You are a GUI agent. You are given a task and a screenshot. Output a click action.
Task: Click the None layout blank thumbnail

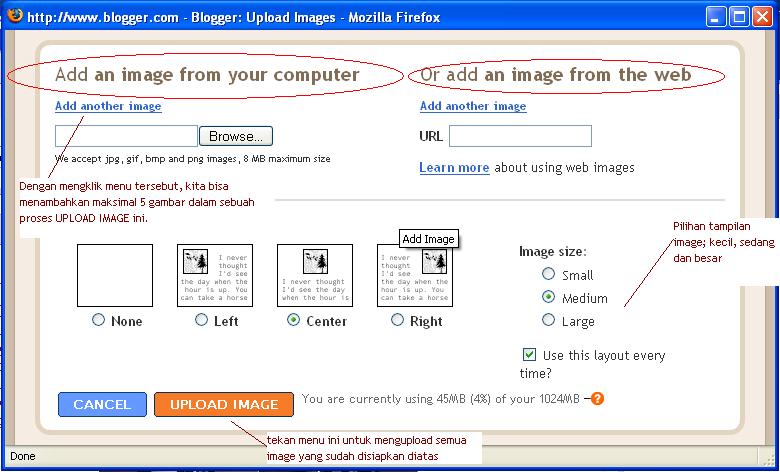[115, 276]
